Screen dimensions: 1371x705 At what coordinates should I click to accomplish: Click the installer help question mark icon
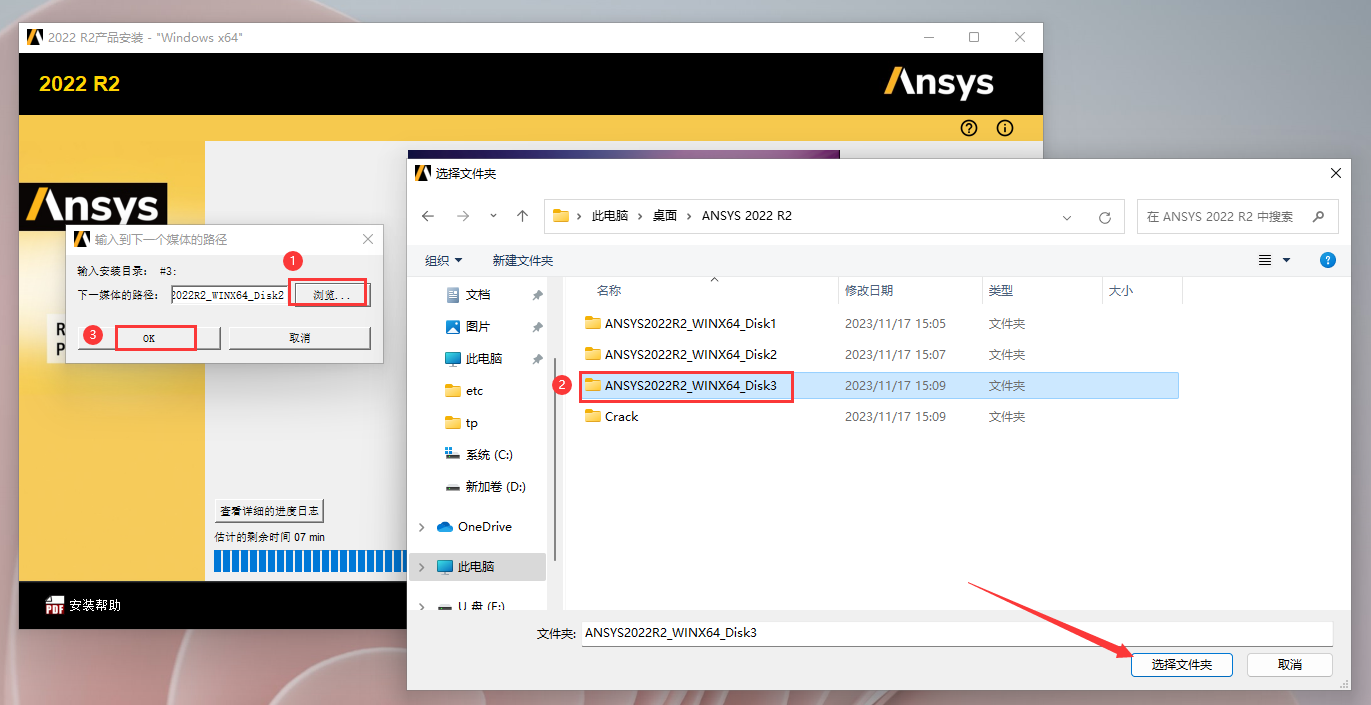pyautogui.click(x=968, y=128)
